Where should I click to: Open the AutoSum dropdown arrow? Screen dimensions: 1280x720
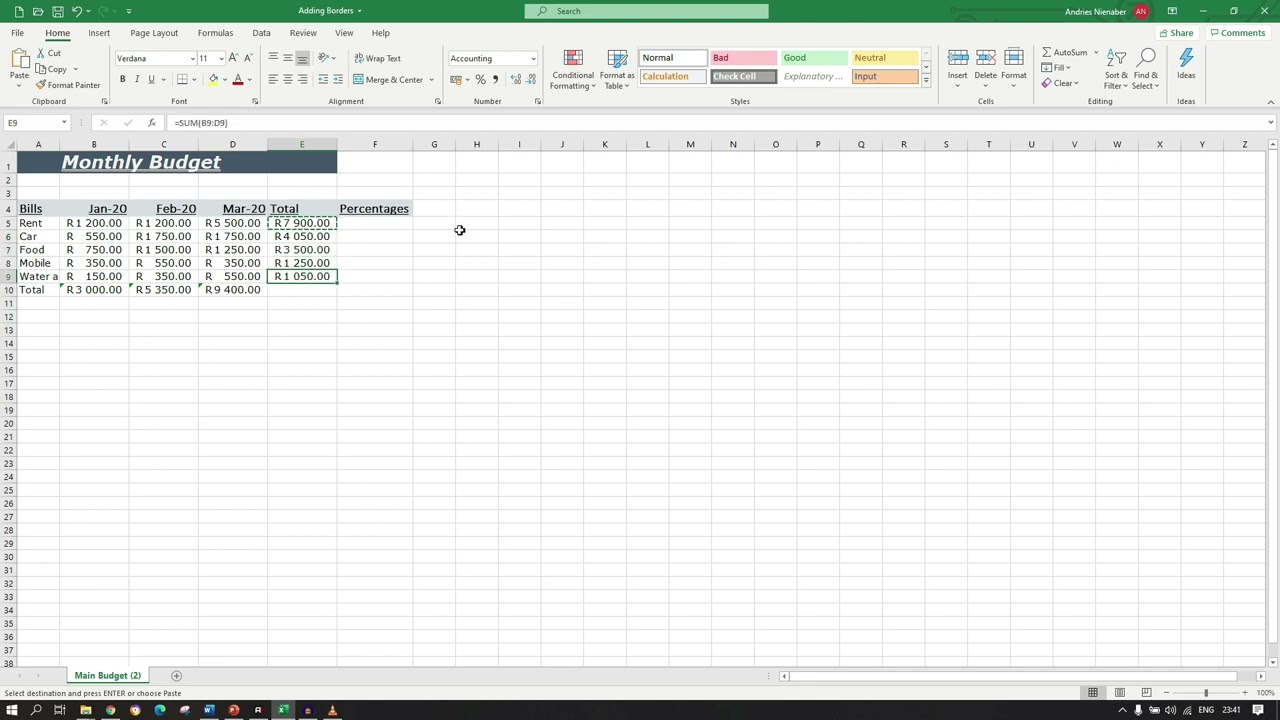tap(1096, 53)
